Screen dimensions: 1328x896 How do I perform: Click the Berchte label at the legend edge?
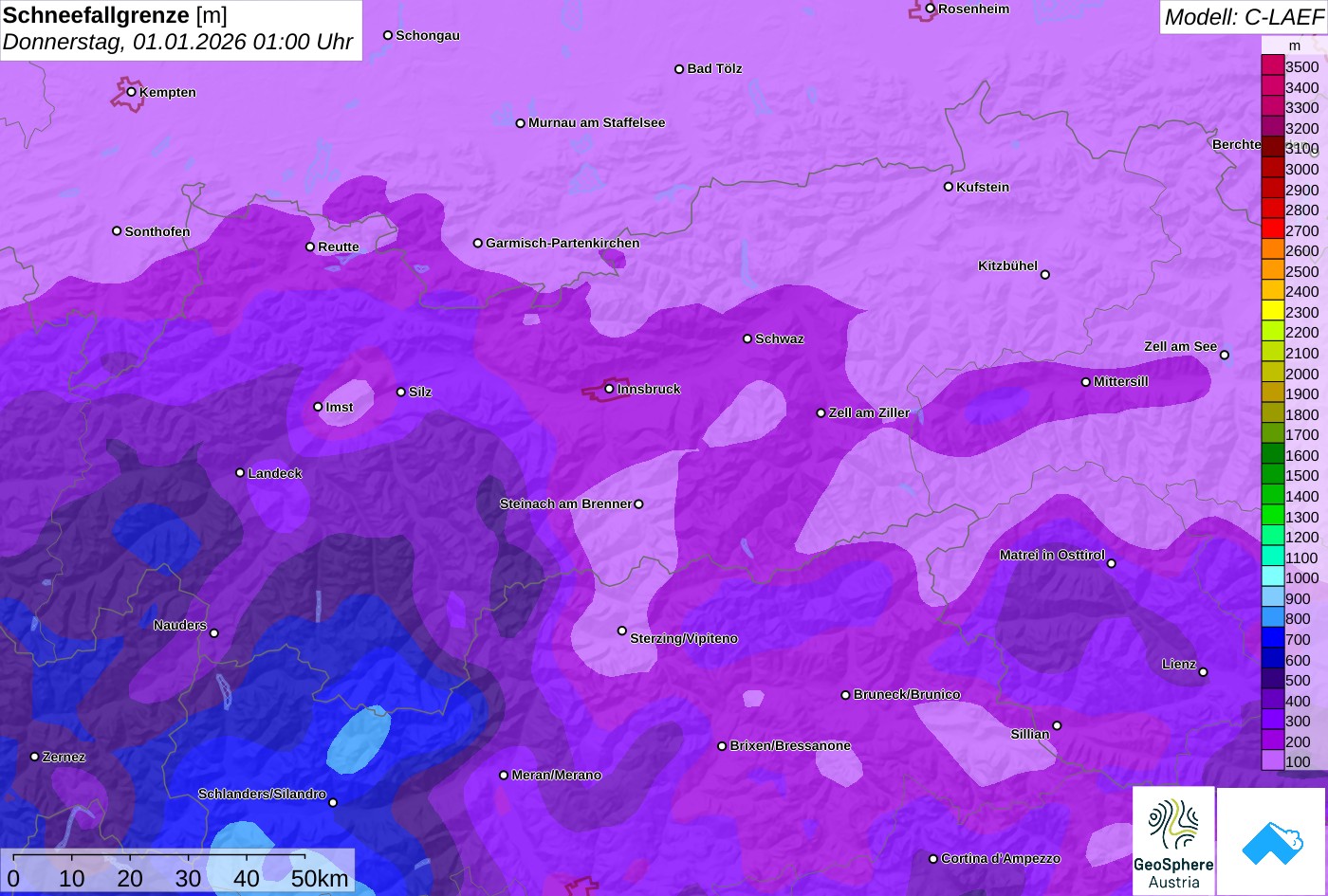(x=1236, y=144)
